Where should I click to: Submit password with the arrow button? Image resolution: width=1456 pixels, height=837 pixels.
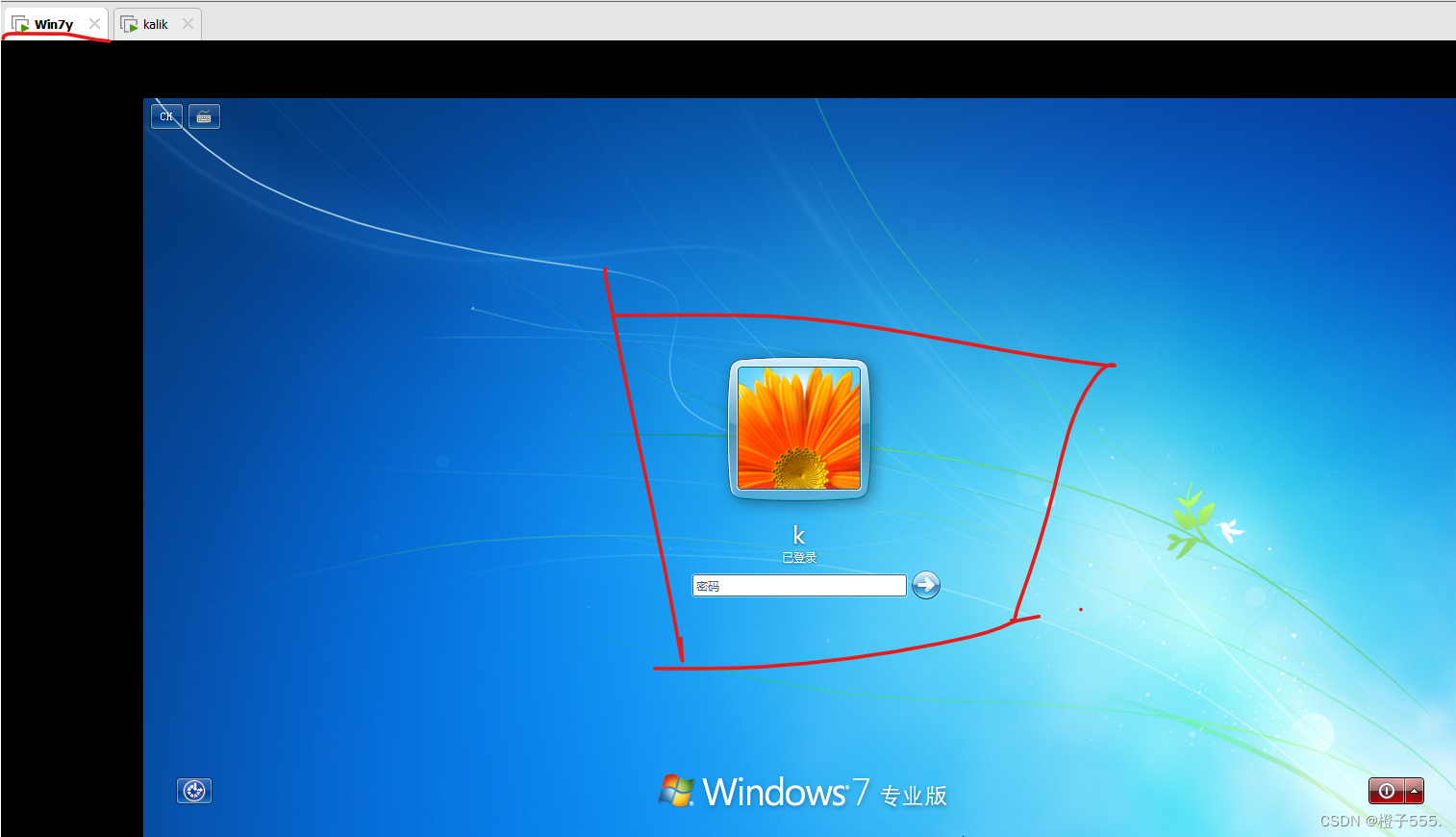[x=925, y=585]
